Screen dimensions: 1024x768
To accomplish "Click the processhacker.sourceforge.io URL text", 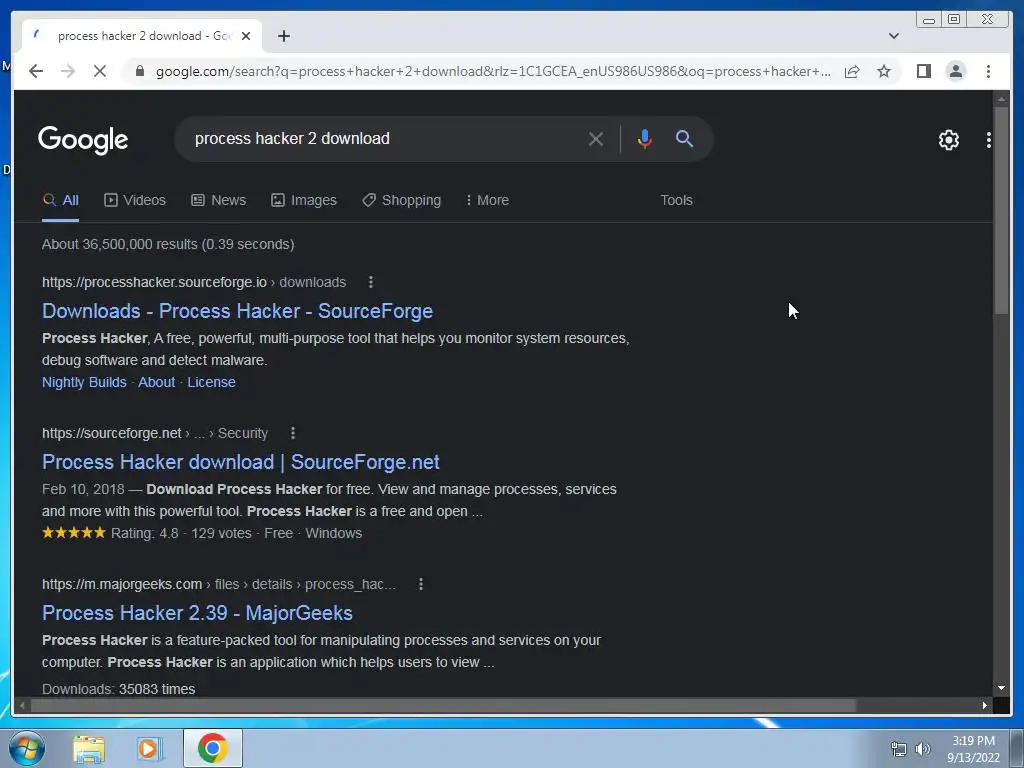I will (154, 282).
